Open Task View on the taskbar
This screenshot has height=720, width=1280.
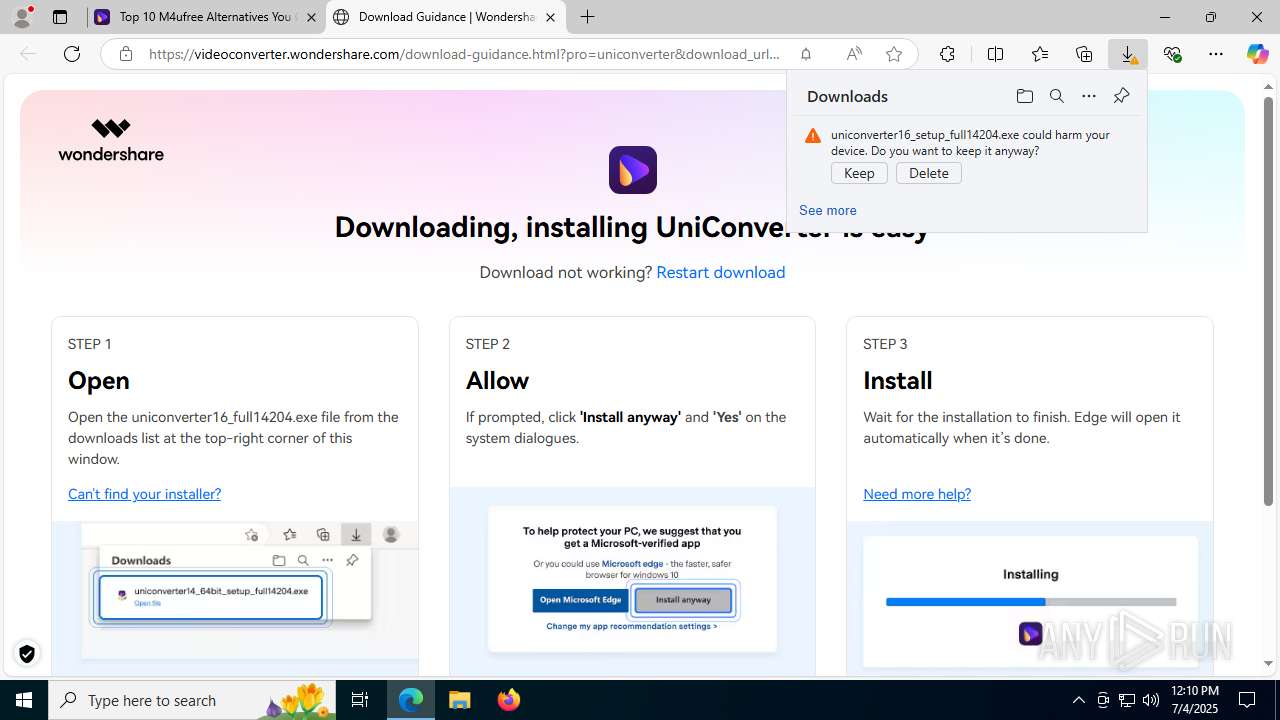coord(360,700)
